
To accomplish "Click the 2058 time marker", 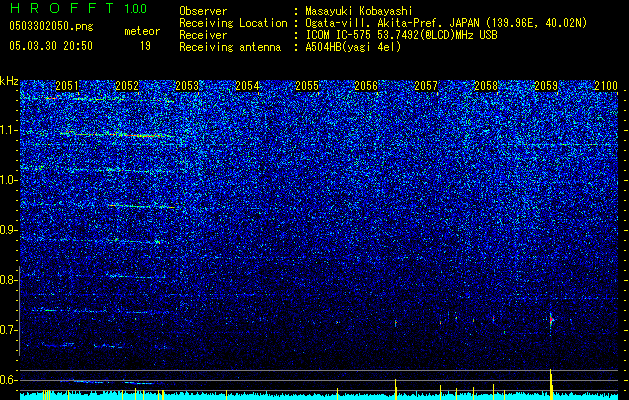I will point(486,86).
